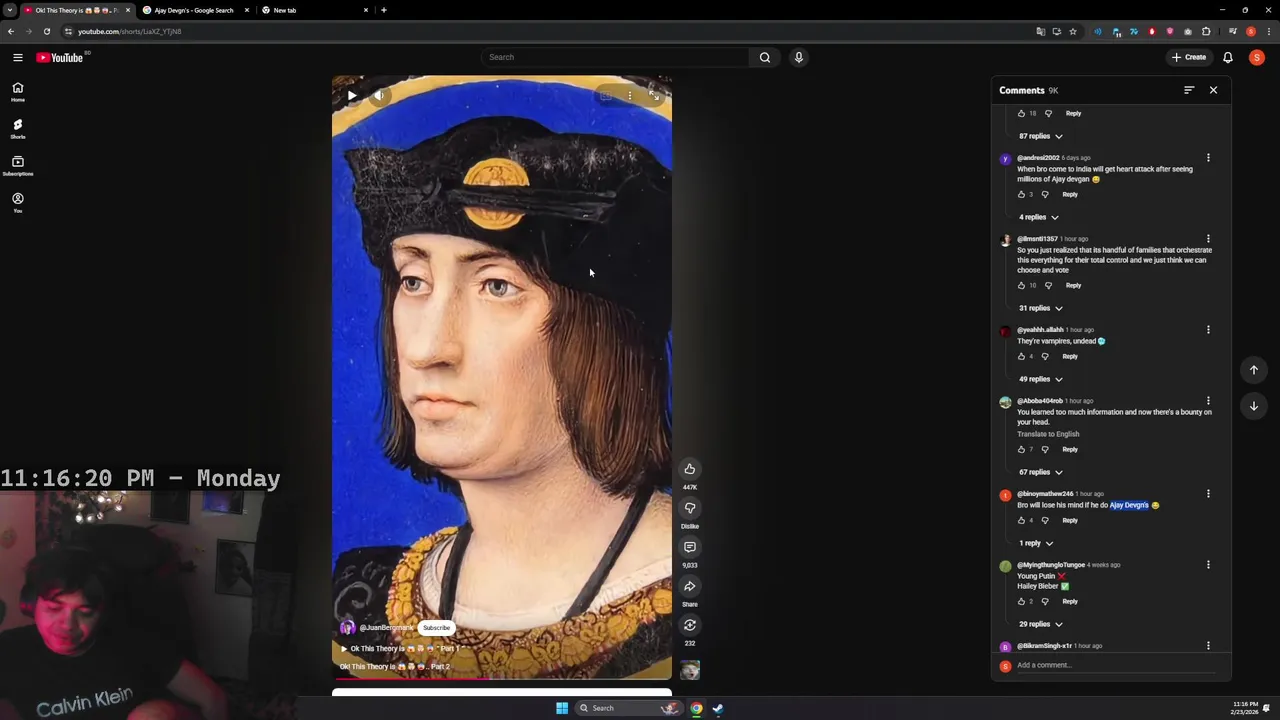Bookmark this page with the star

coord(1073,31)
